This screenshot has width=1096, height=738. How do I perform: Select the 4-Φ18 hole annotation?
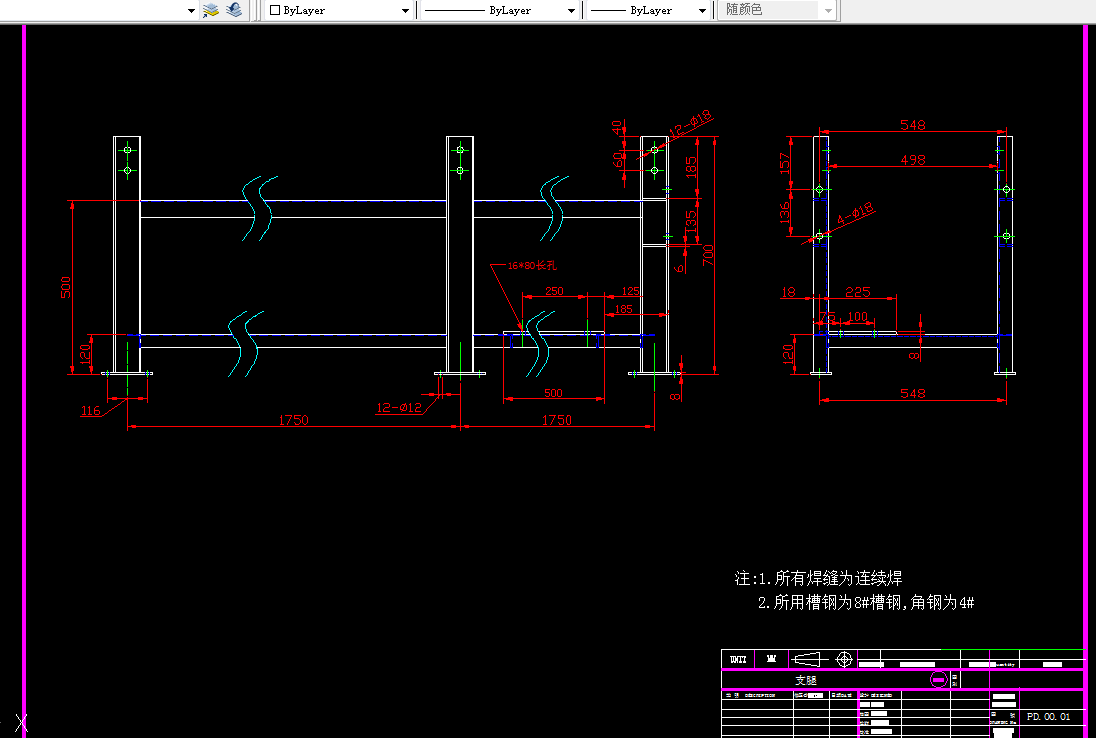click(856, 214)
